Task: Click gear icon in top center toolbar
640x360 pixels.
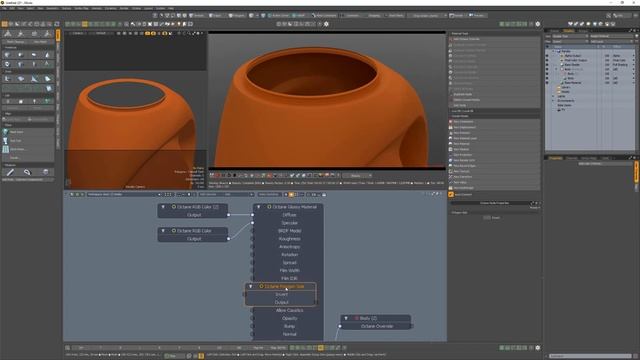Action: tap(326, 24)
